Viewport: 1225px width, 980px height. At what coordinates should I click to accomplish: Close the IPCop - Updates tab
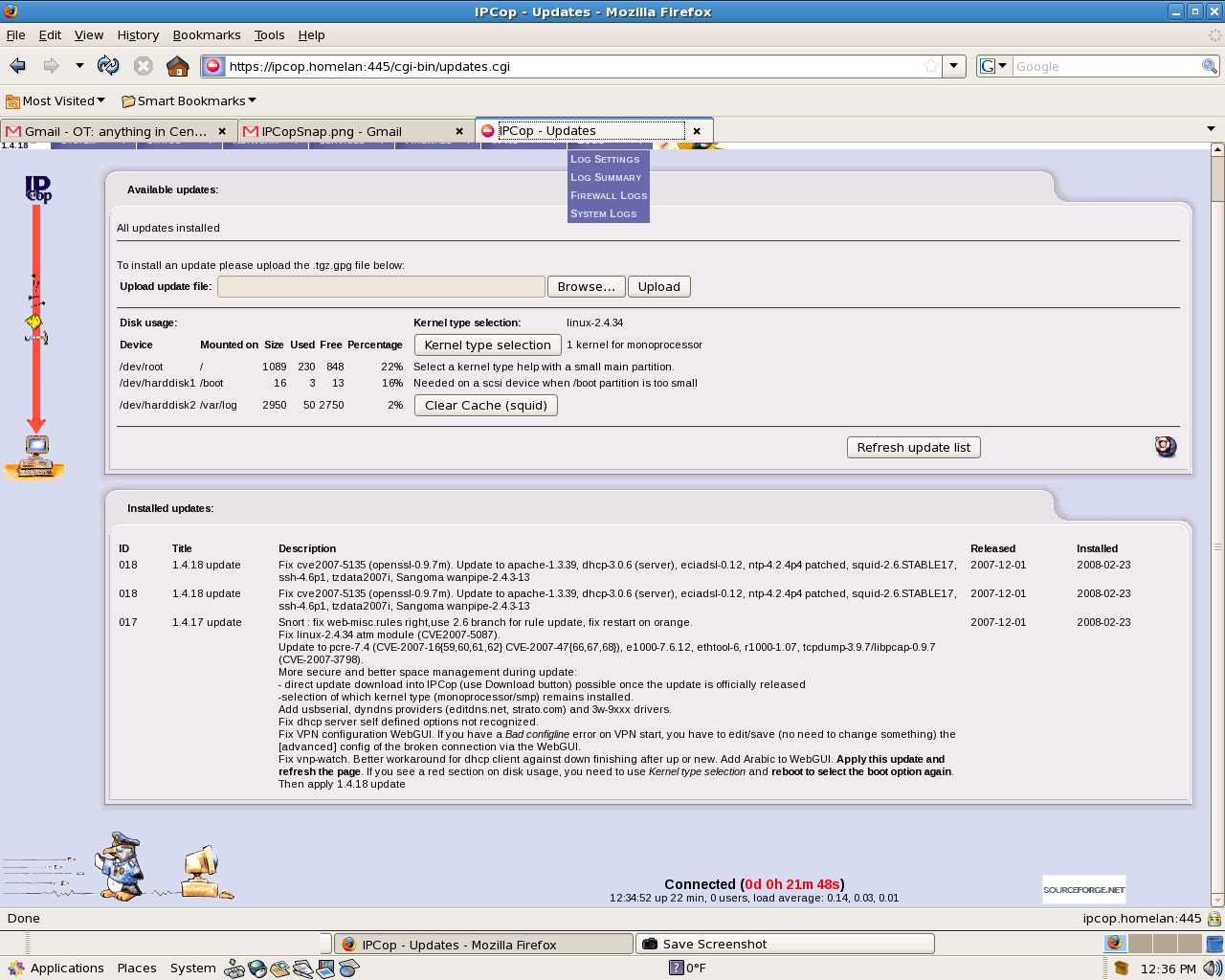697,131
